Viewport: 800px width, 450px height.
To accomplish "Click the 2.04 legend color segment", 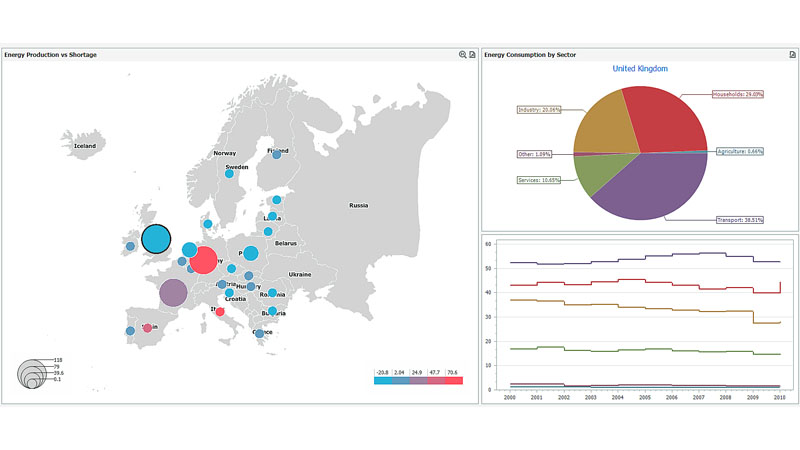I will 401,381.
